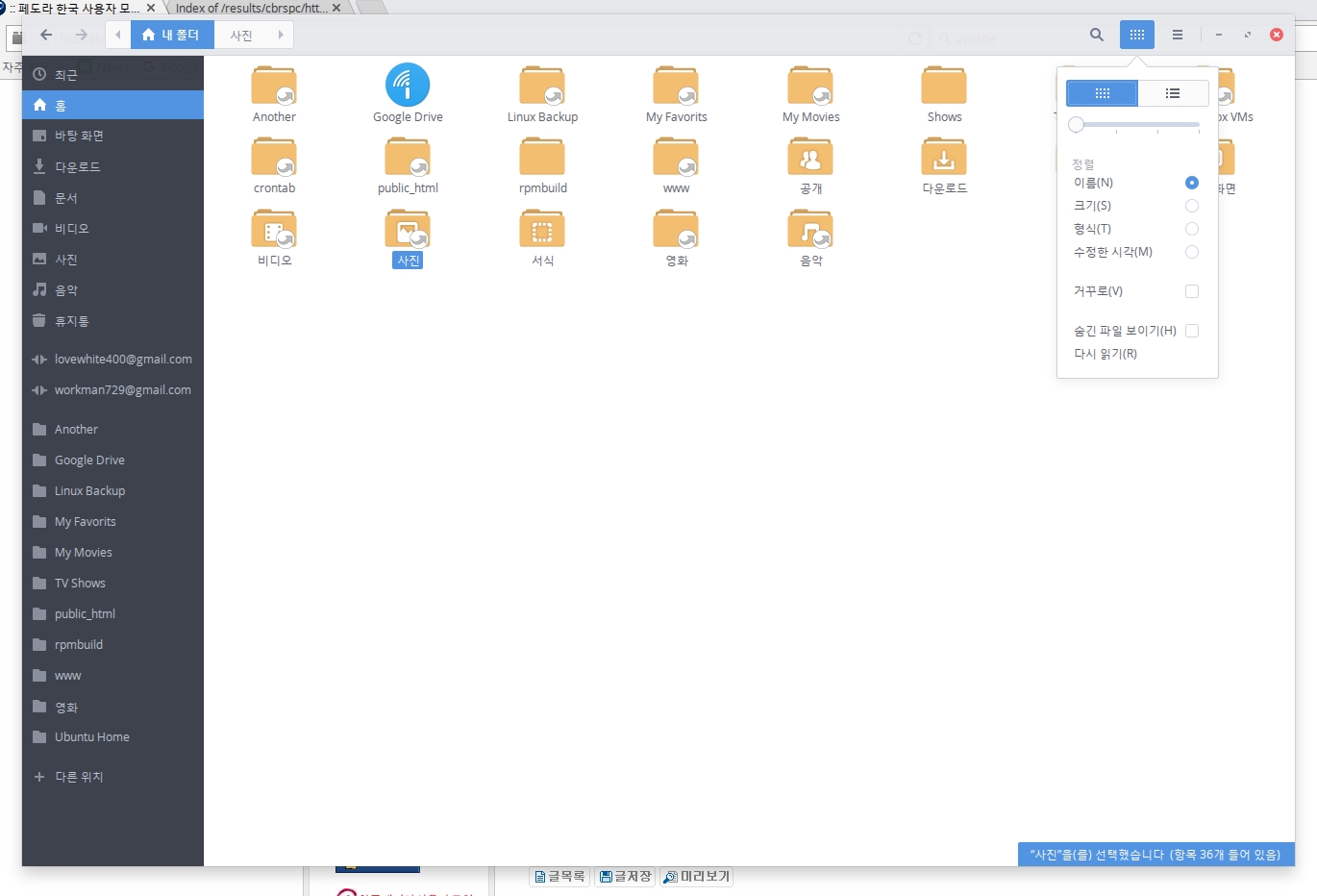Select the public_html folder icon in file area

click(x=408, y=157)
